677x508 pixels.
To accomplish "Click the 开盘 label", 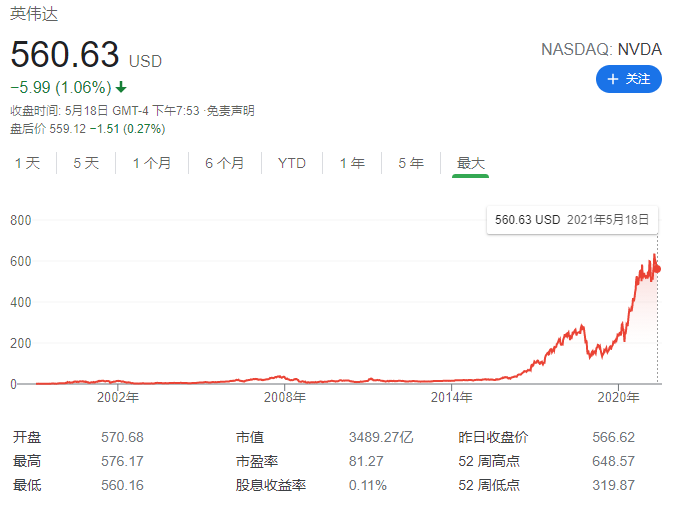I will tap(27, 437).
